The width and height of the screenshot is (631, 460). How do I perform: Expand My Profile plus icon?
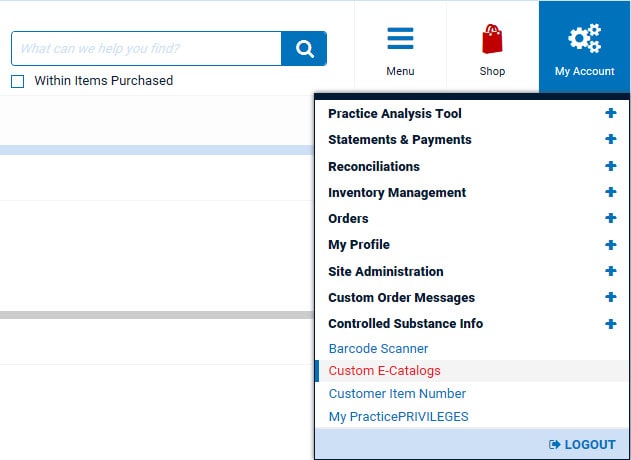[610, 244]
